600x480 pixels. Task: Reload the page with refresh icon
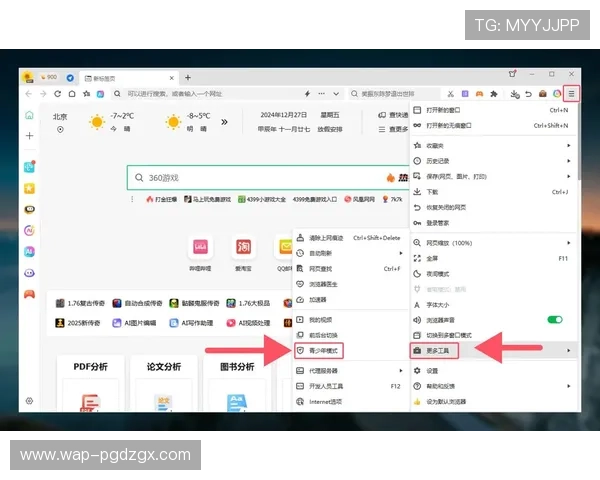pos(57,94)
